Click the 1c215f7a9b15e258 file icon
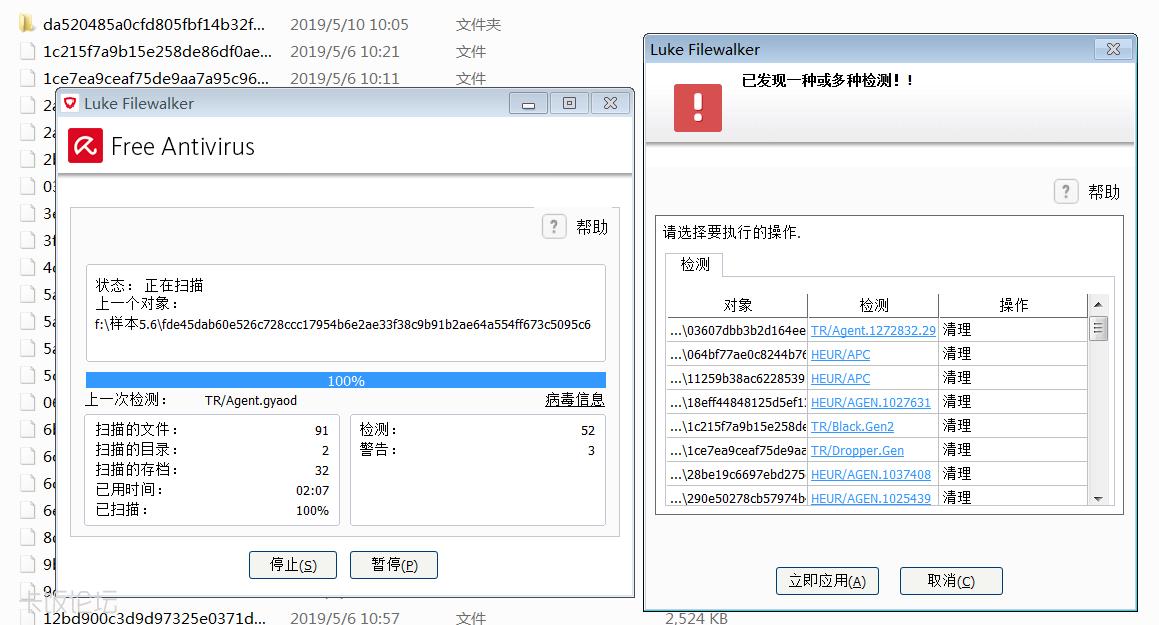This screenshot has width=1159, height=625. (x=27, y=51)
